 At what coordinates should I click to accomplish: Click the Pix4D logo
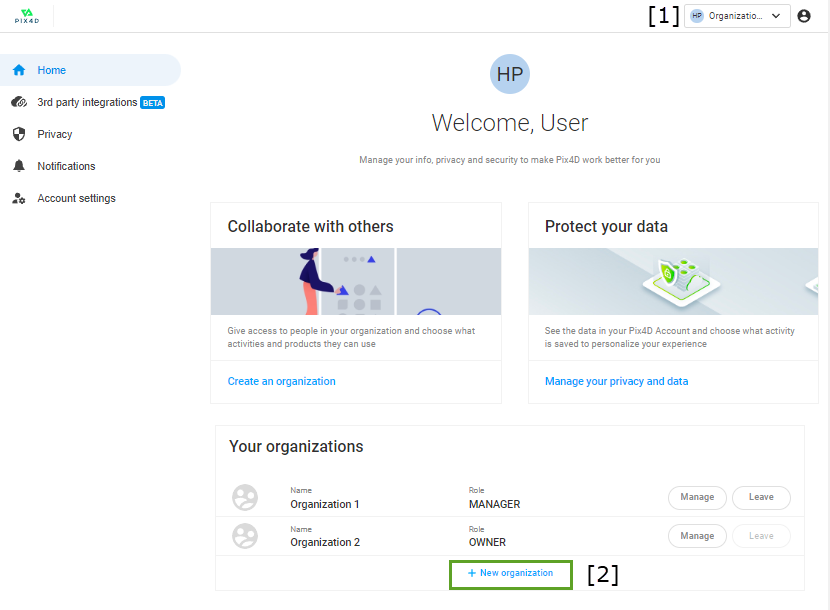coord(25,15)
